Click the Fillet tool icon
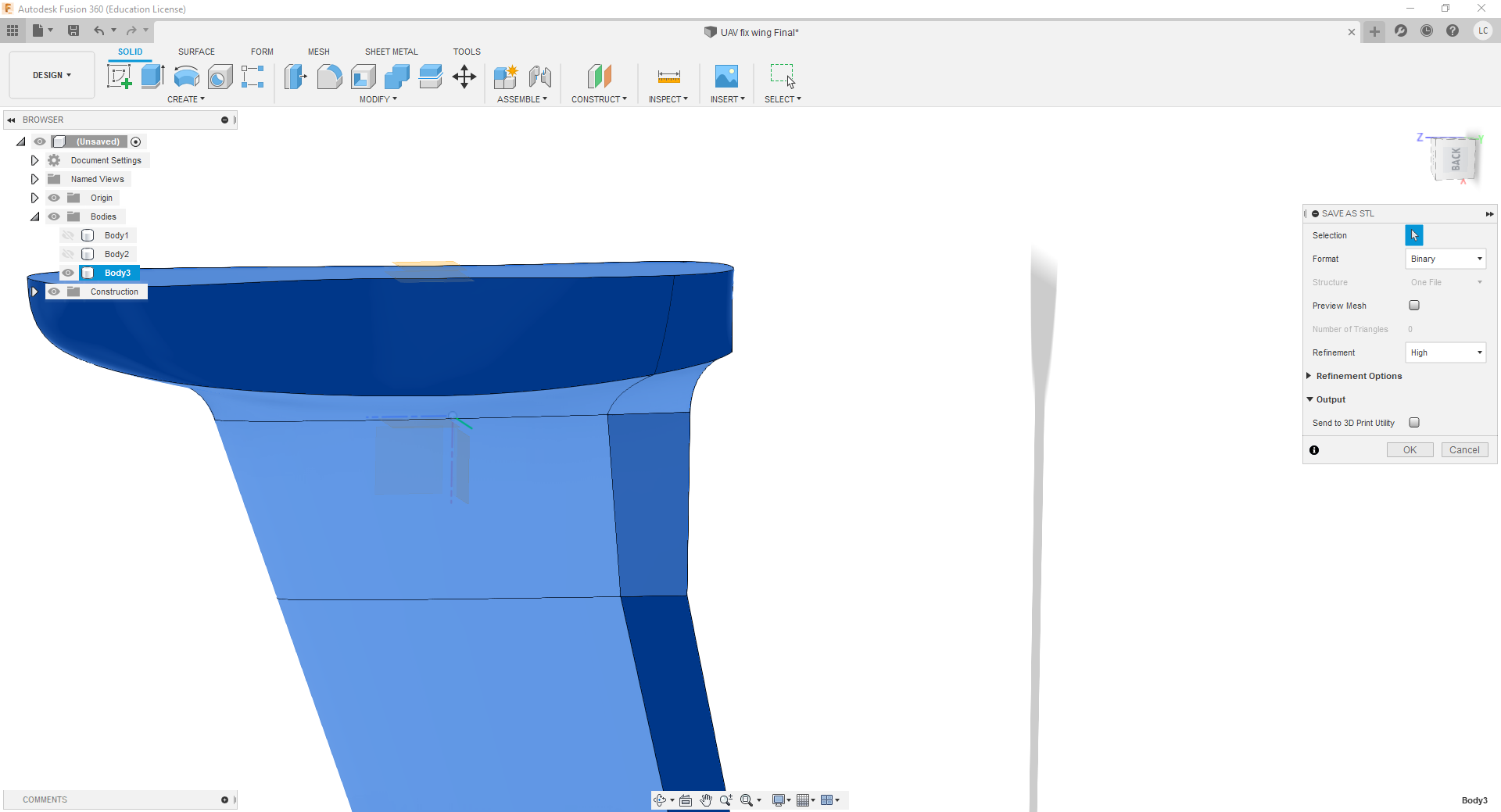 click(x=329, y=77)
